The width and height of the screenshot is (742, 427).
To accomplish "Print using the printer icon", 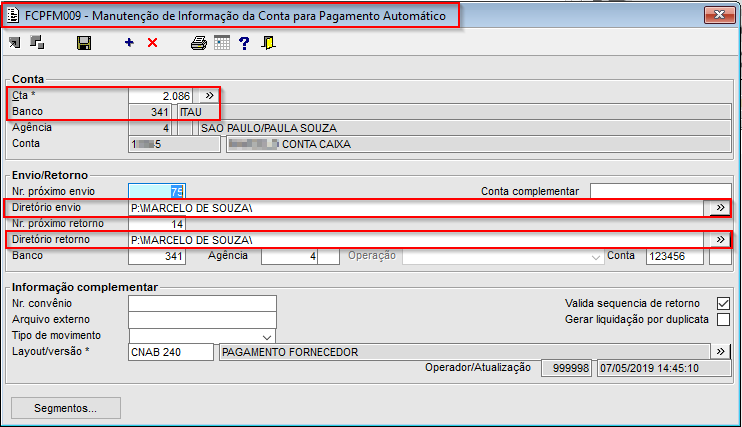I will pyautogui.click(x=199, y=43).
